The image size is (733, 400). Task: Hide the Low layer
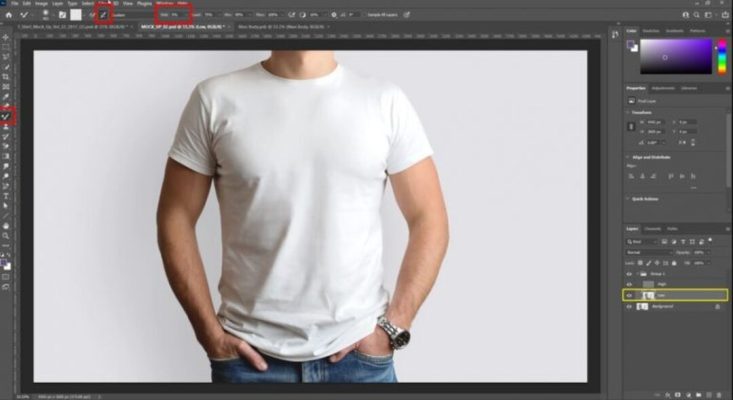(629, 295)
